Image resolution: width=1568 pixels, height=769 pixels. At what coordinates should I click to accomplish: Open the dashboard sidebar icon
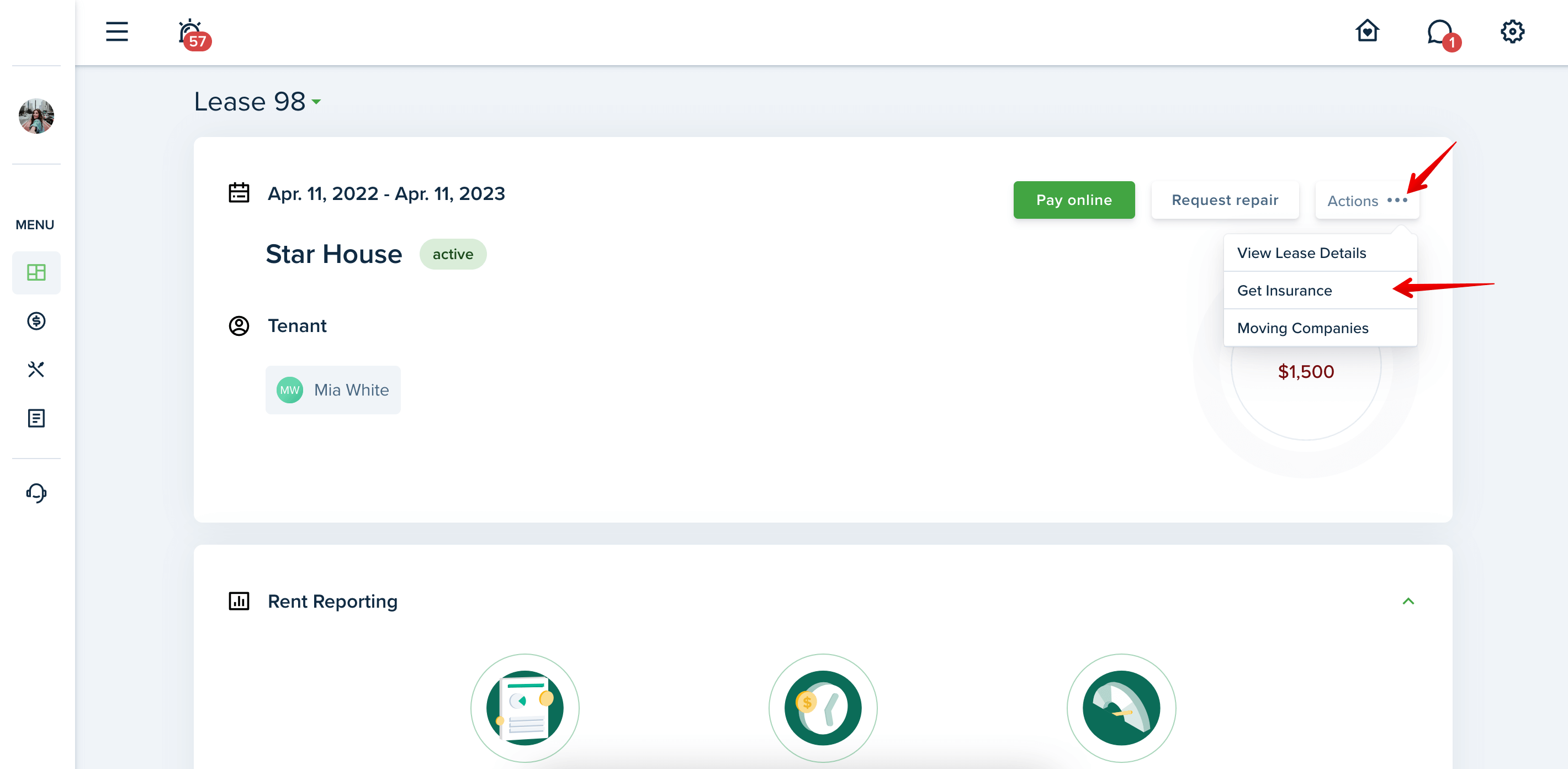pyautogui.click(x=36, y=273)
